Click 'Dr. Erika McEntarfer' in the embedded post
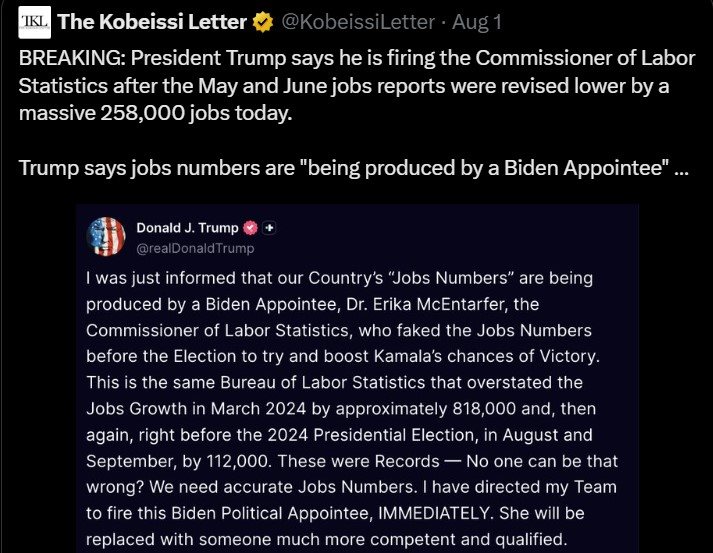 (427, 304)
